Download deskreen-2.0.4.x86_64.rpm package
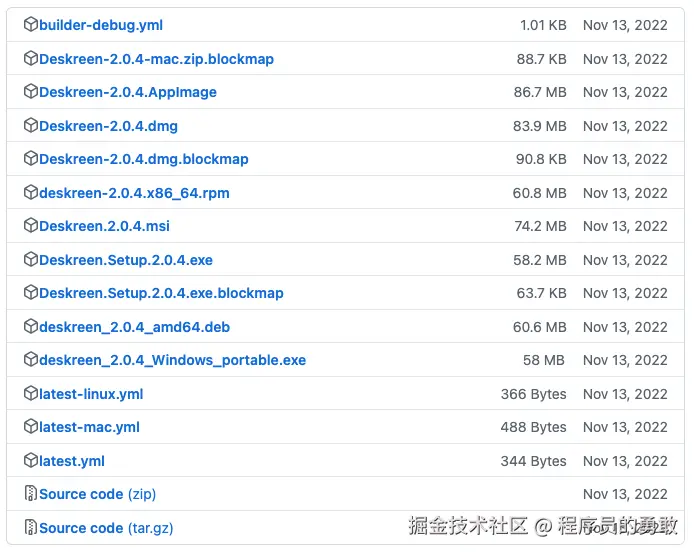The width and height of the screenshot is (694, 553). 134,193
